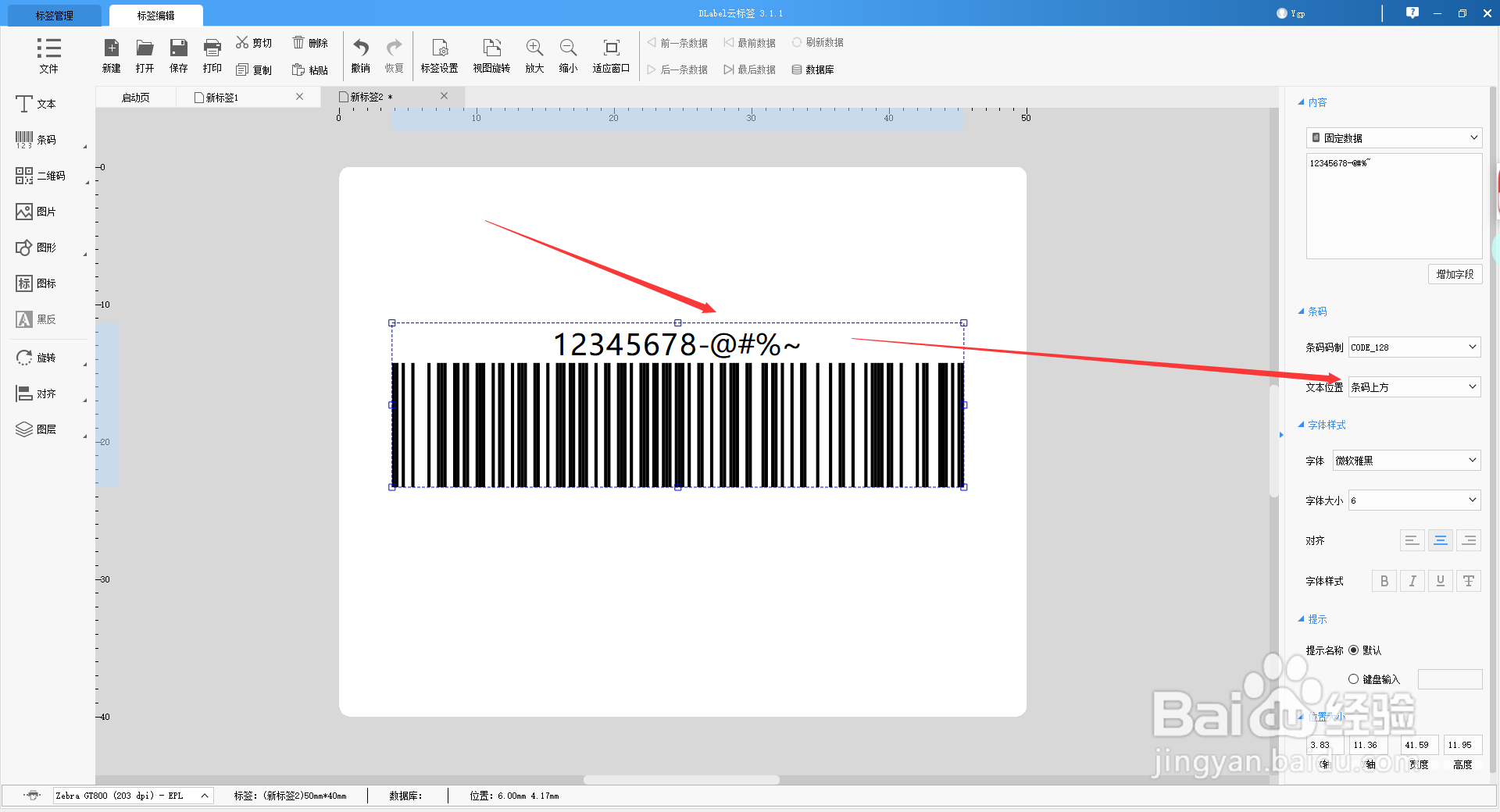Open the 文本位置 条码上方 dropdown
The width and height of the screenshot is (1500, 812).
point(1415,387)
